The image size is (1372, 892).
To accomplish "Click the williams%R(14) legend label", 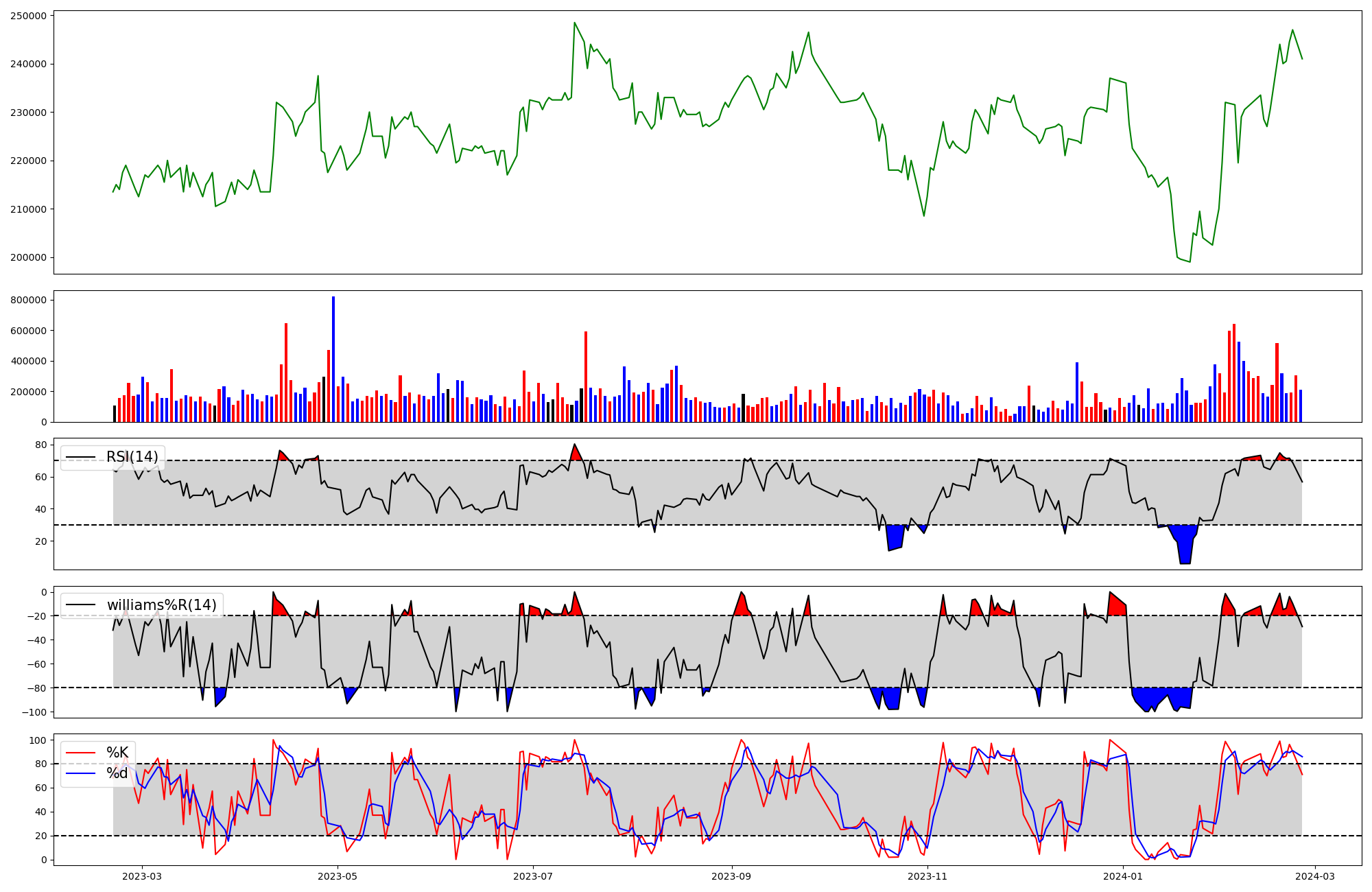I will pyautogui.click(x=161, y=605).
